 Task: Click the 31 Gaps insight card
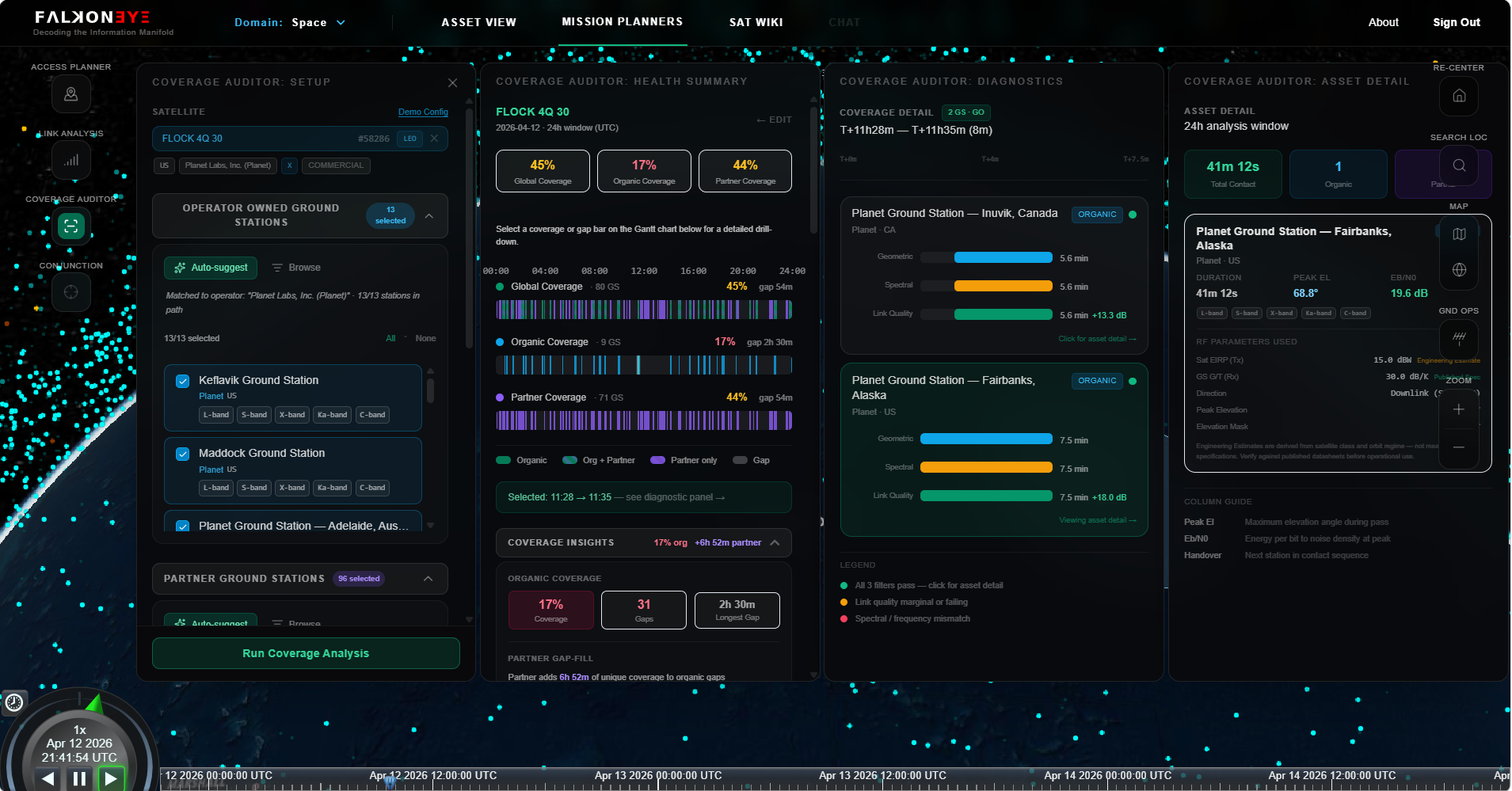(x=644, y=610)
